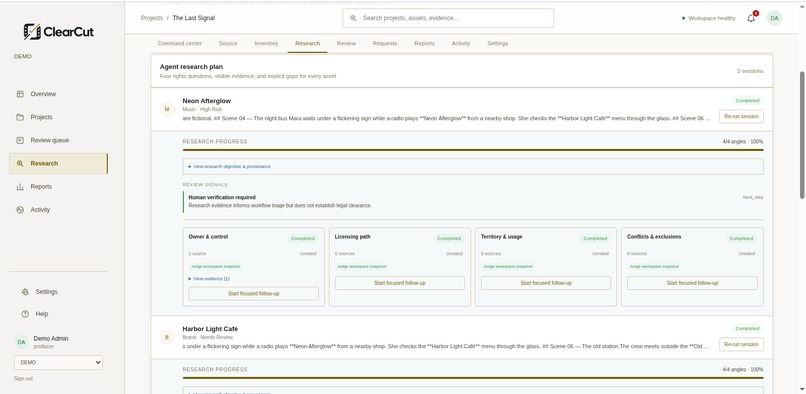
Task: Click the Harbor Light Café Completed status badge
Action: click(747, 329)
